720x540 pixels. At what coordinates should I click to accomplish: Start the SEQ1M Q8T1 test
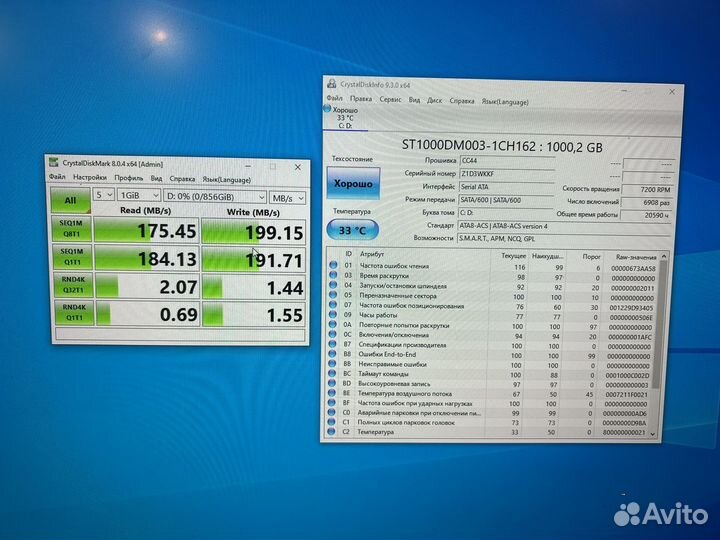tap(72, 228)
